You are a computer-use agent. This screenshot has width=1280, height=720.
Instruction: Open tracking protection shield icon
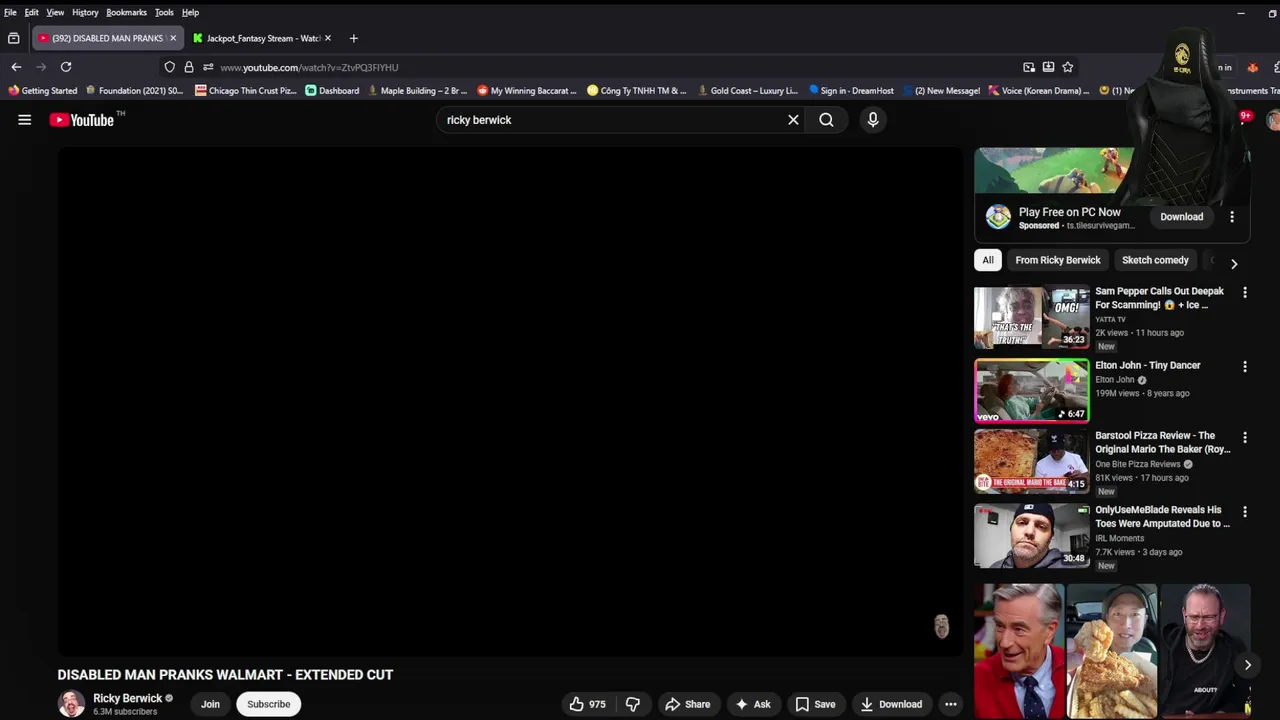tap(170, 67)
